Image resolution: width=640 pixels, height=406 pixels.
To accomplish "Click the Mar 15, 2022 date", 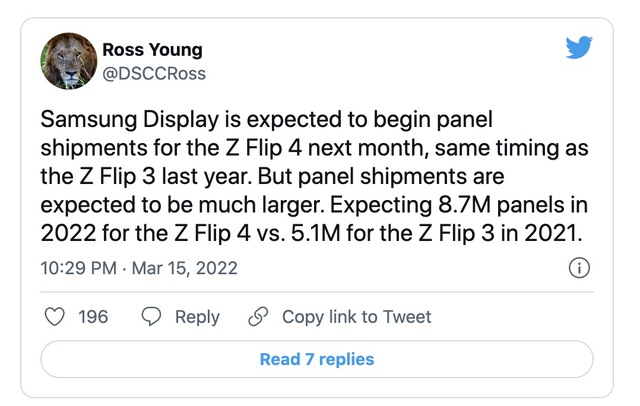I will point(184,268).
